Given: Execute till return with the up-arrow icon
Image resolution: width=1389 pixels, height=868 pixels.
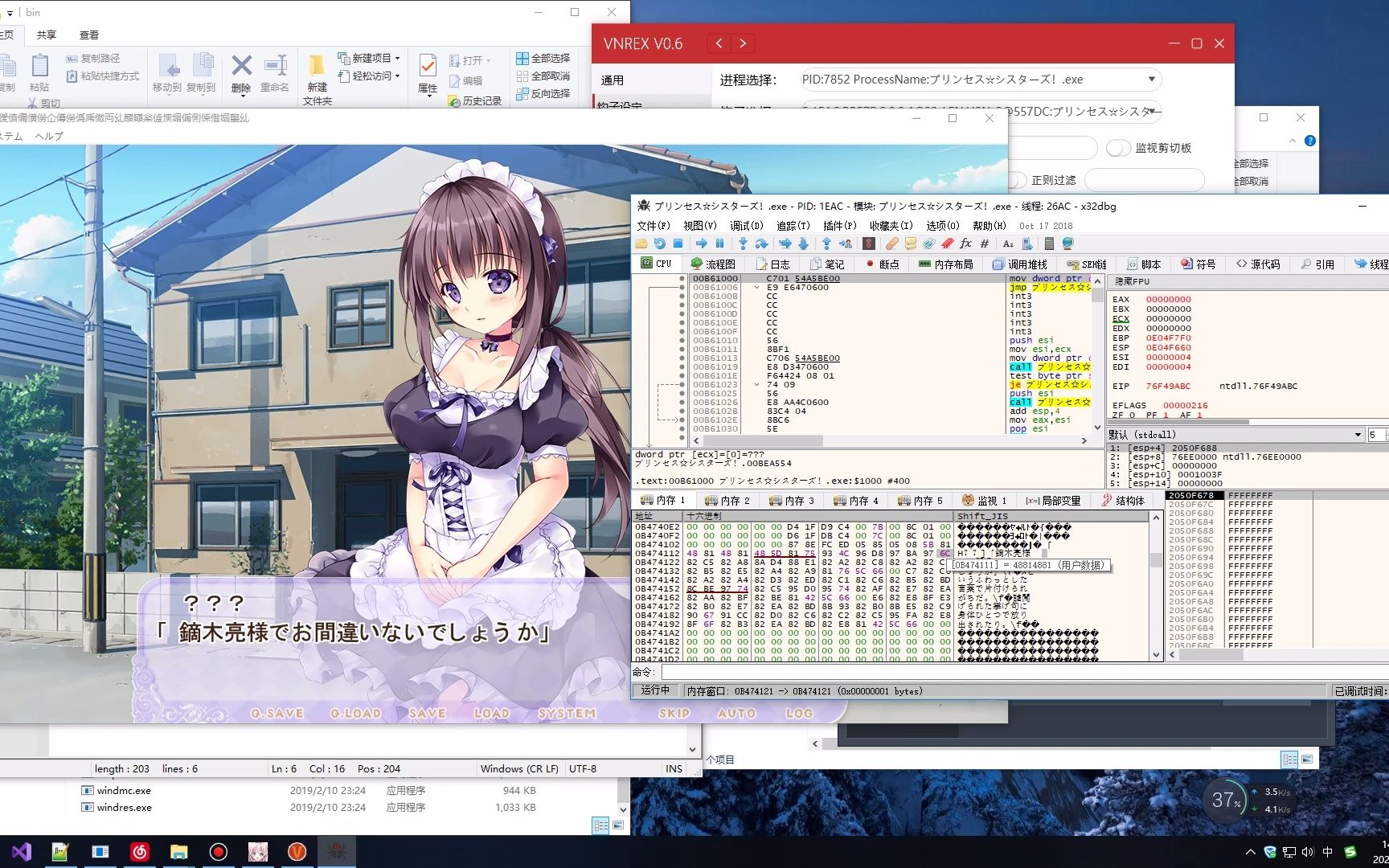Looking at the screenshot, I should coord(826,244).
